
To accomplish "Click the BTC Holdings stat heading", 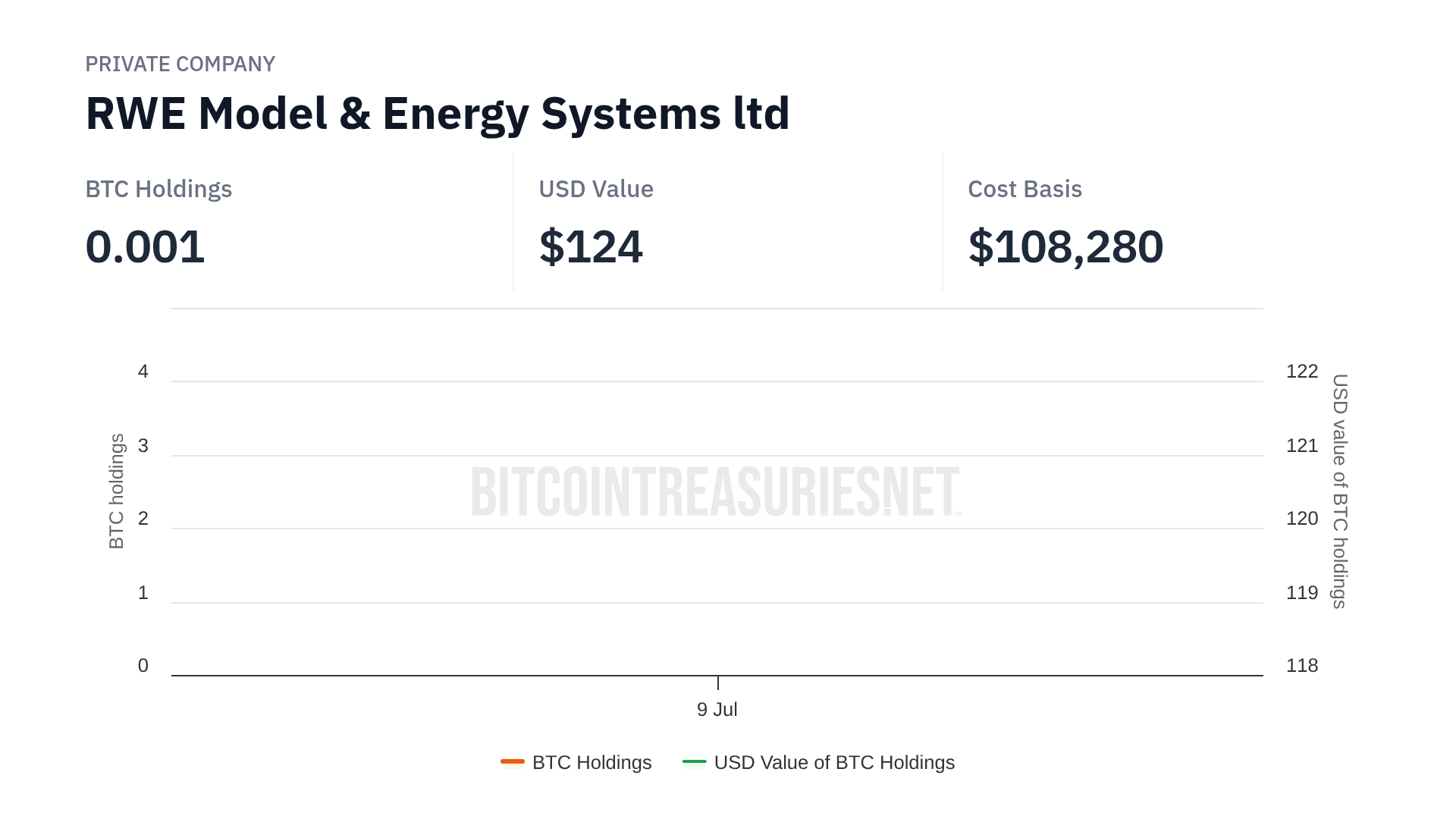I will [x=158, y=189].
